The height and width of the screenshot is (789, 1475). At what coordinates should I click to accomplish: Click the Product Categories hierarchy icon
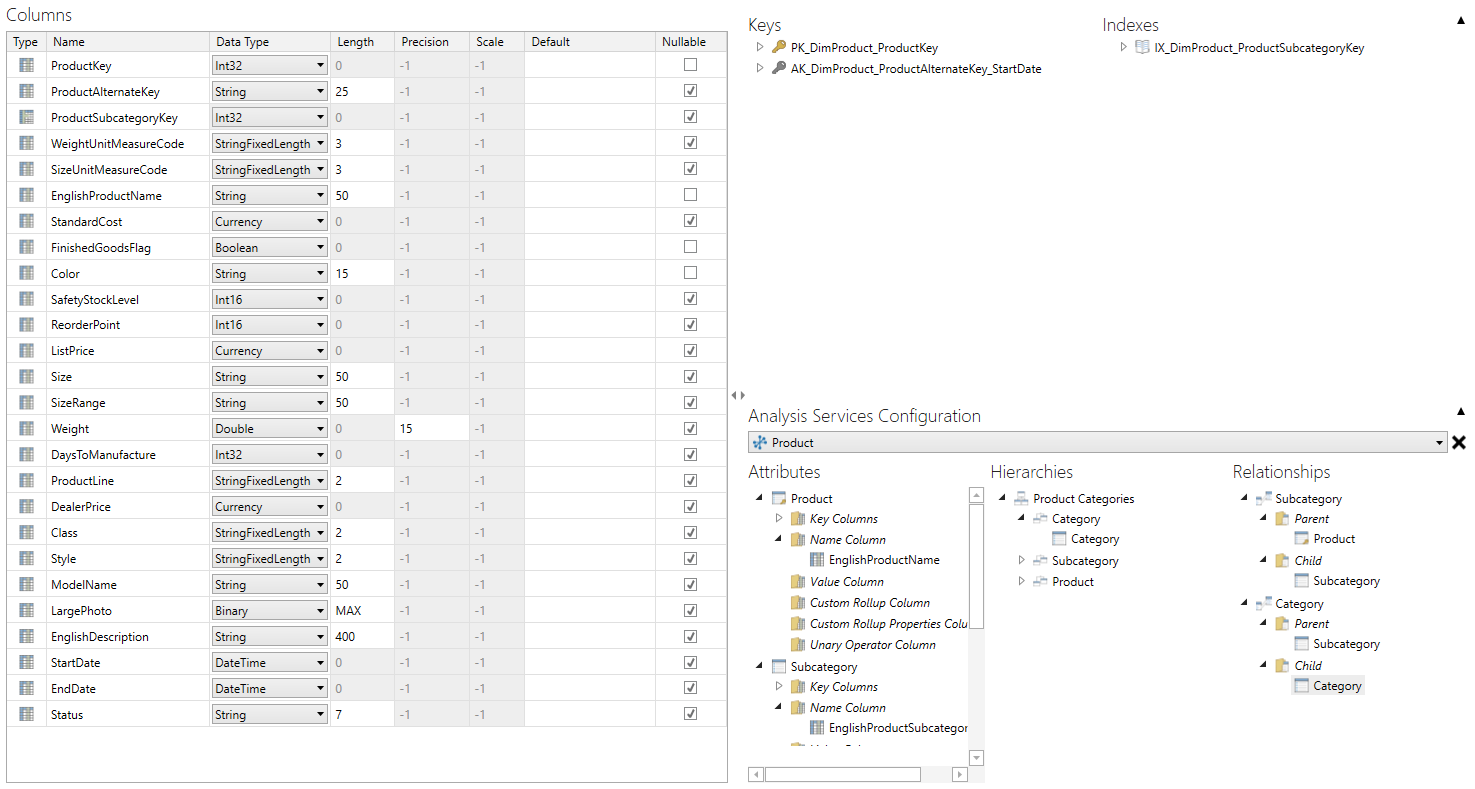[x=1021, y=499]
